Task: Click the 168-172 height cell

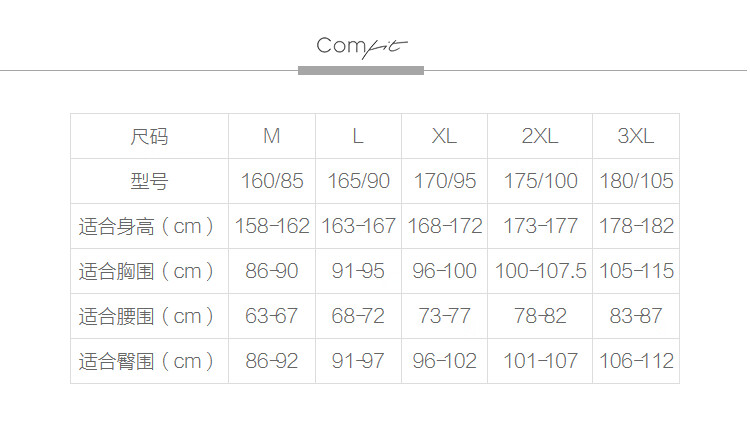Action: tap(444, 226)
